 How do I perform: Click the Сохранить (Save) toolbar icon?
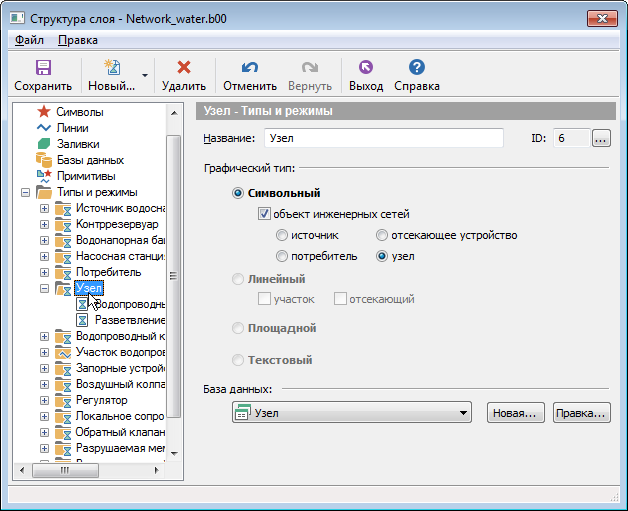click(43, 68)
